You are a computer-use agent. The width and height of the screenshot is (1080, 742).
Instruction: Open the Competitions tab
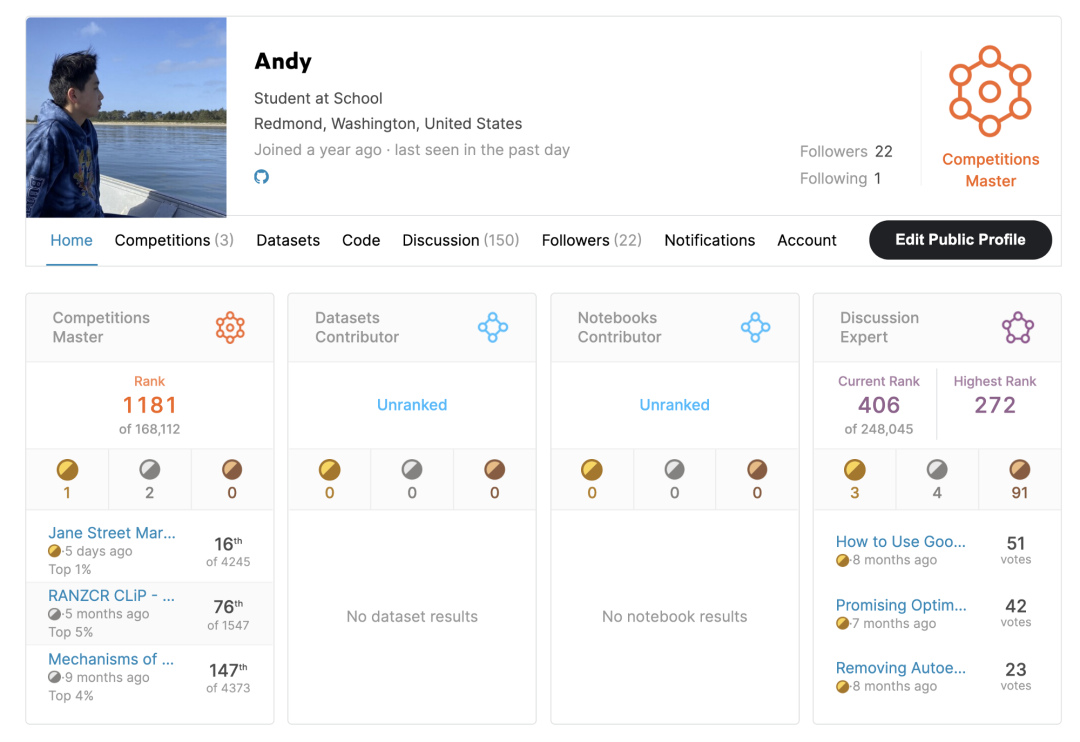174,240
